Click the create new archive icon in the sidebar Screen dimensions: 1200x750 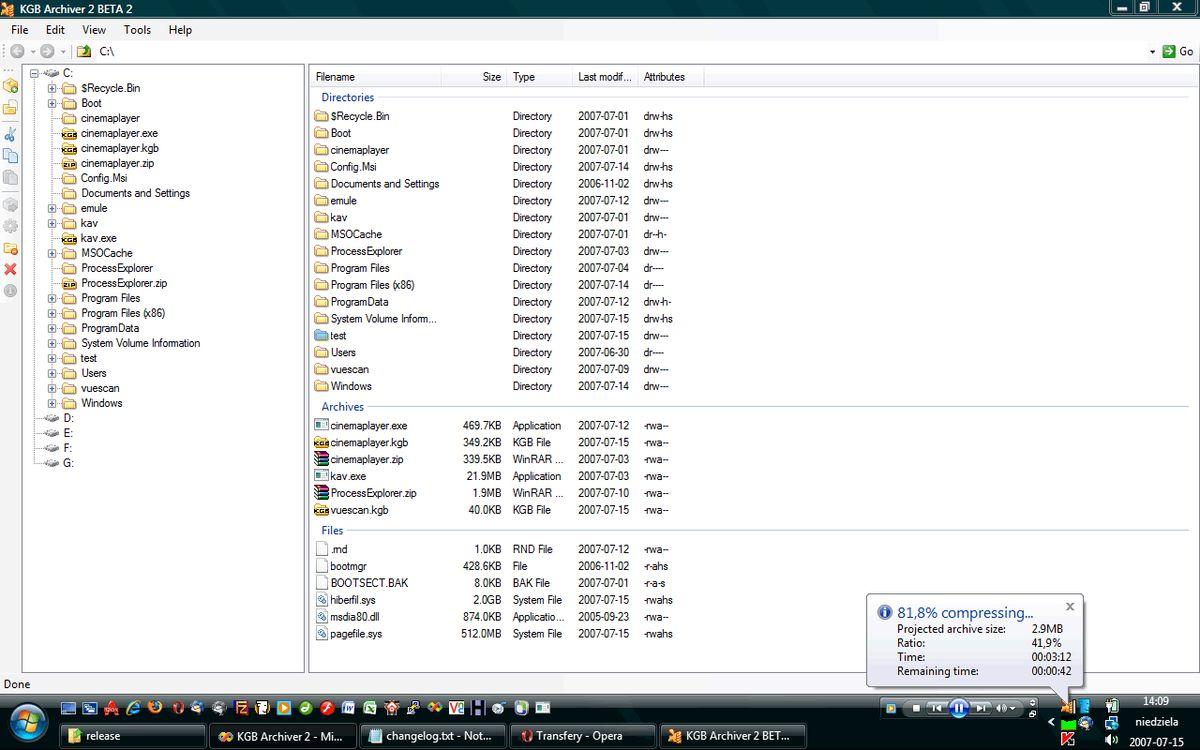click(10, 86)
